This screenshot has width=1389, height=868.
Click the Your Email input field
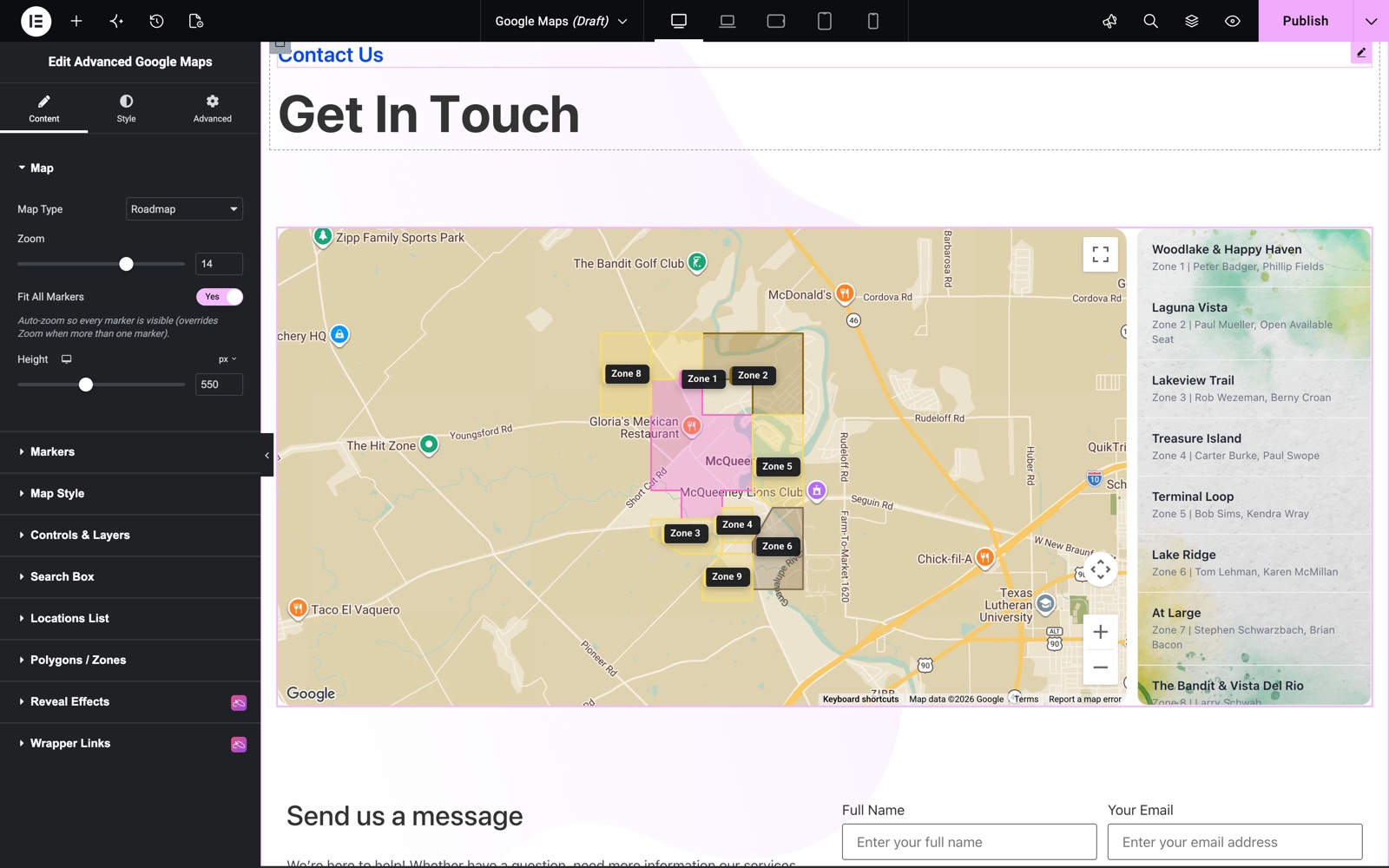coord(1235,842)
